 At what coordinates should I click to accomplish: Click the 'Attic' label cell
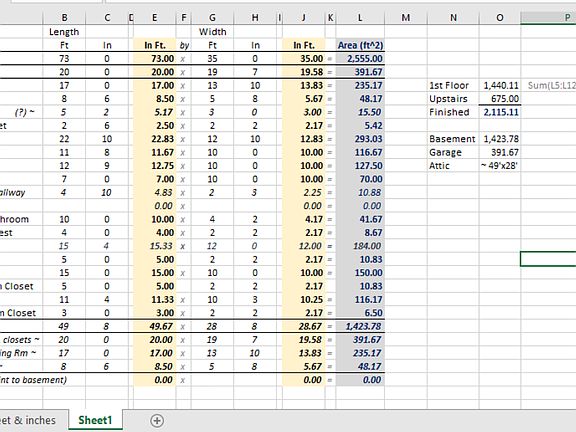[453, 166]
